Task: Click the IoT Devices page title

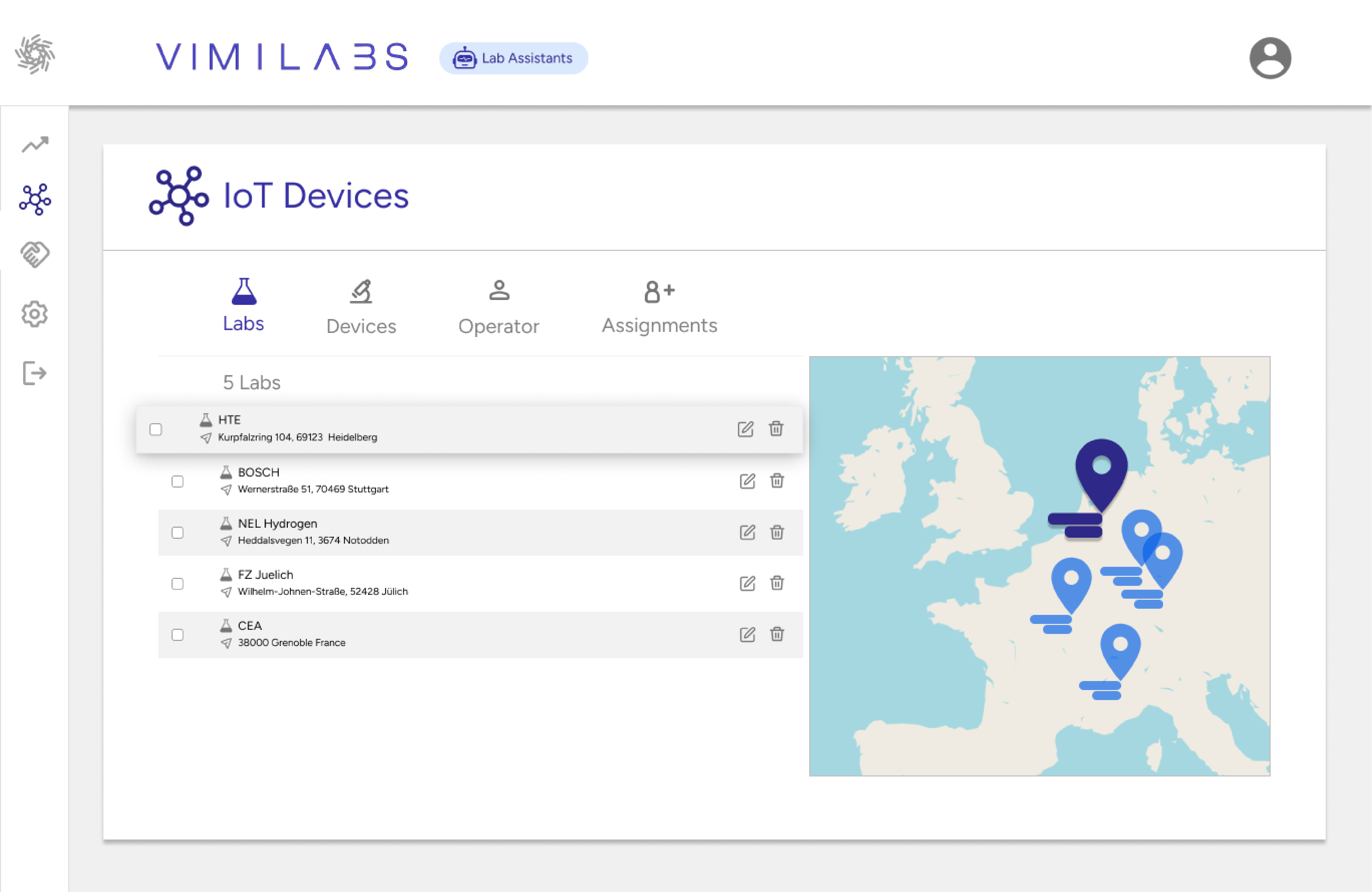Action: [x=316, y=196]
